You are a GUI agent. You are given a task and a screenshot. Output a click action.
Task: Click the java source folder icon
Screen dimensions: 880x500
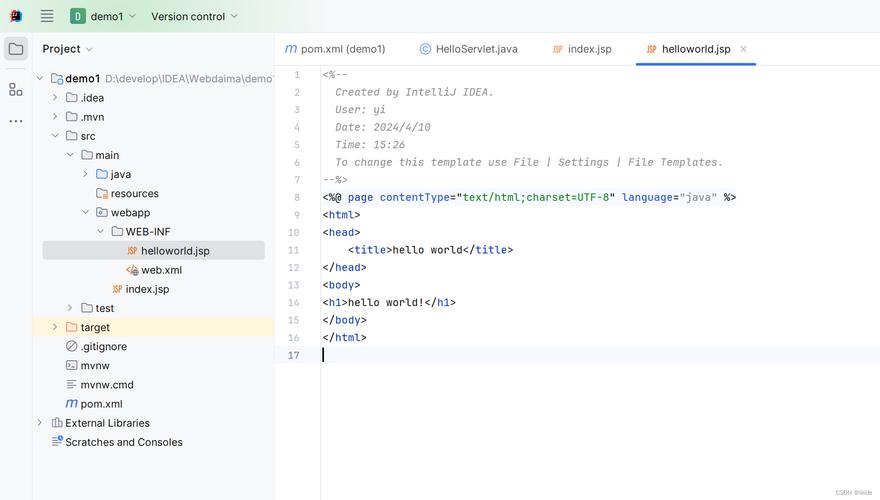click(102, 174)
